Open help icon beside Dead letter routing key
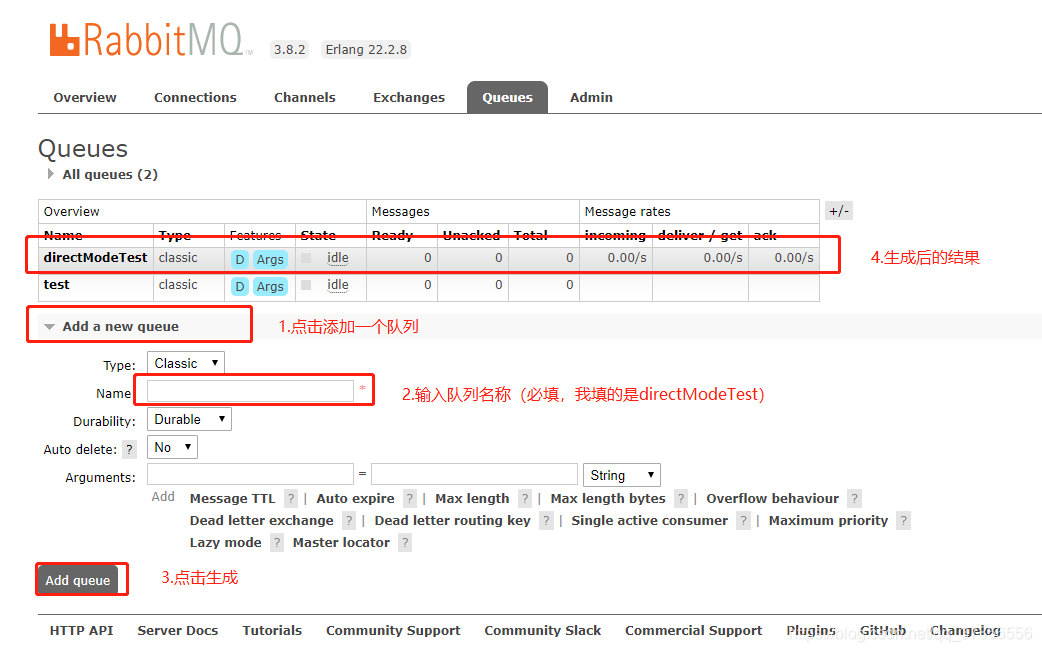This screenshot has width=1042, height=652. click(x=546, y=520)
